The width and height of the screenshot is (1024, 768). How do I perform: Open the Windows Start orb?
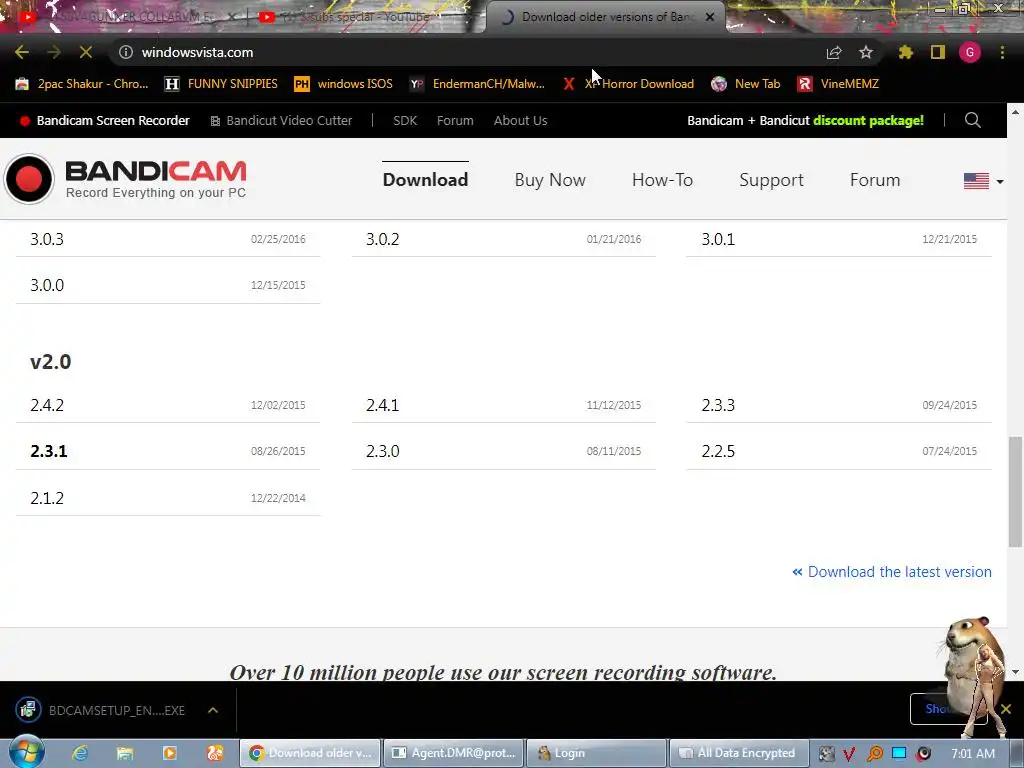[x=27, y=752]
